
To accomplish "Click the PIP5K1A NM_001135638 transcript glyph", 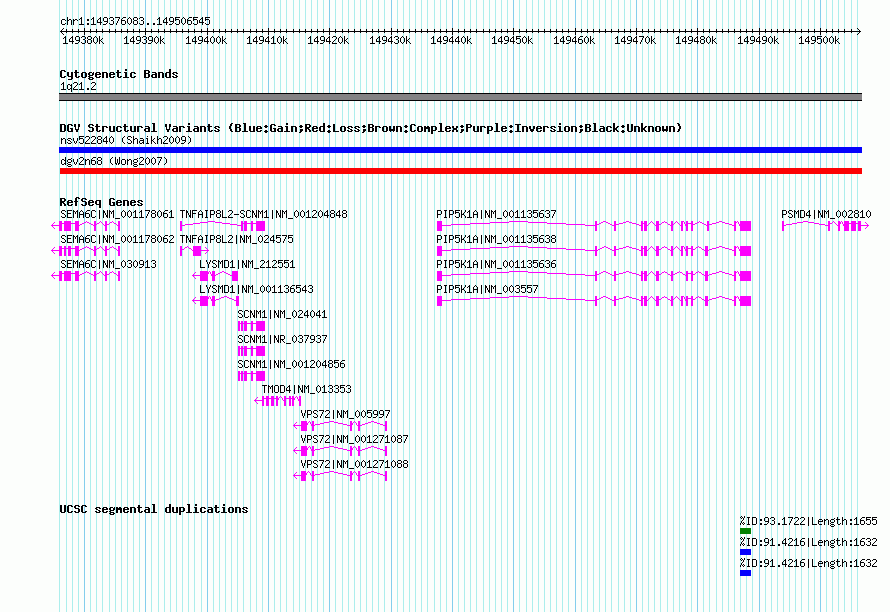I will (x=594, y=251).
